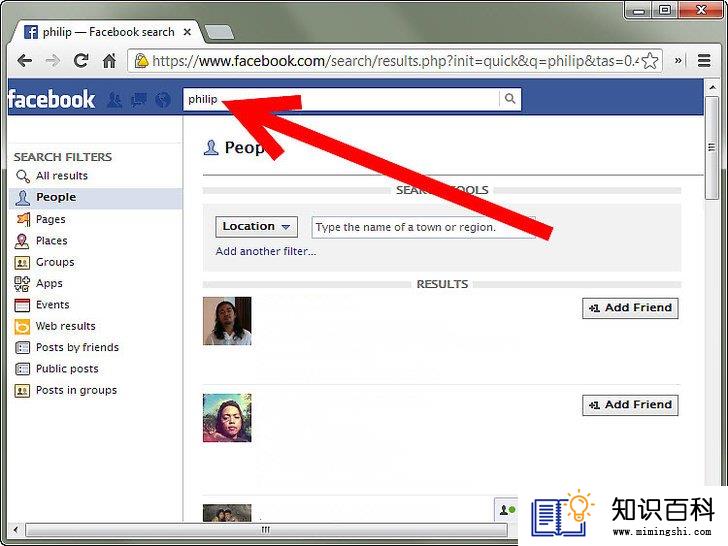Open Facebook messages icon
The width and height of the screenshot is (728, 546).
pyautogui.click(x=139, y=99)
